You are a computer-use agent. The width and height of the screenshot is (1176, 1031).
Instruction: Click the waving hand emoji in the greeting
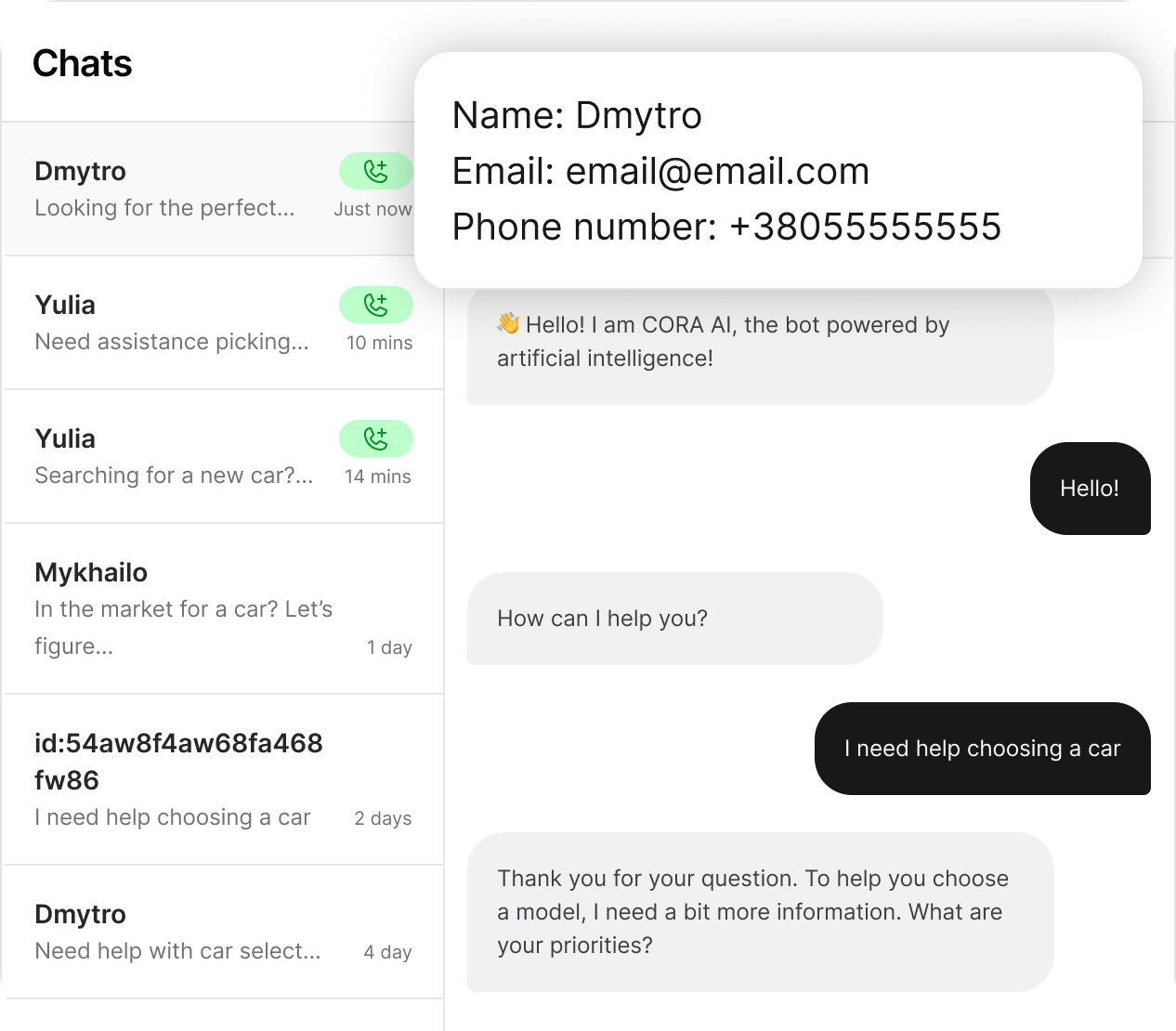coord(508,324)
